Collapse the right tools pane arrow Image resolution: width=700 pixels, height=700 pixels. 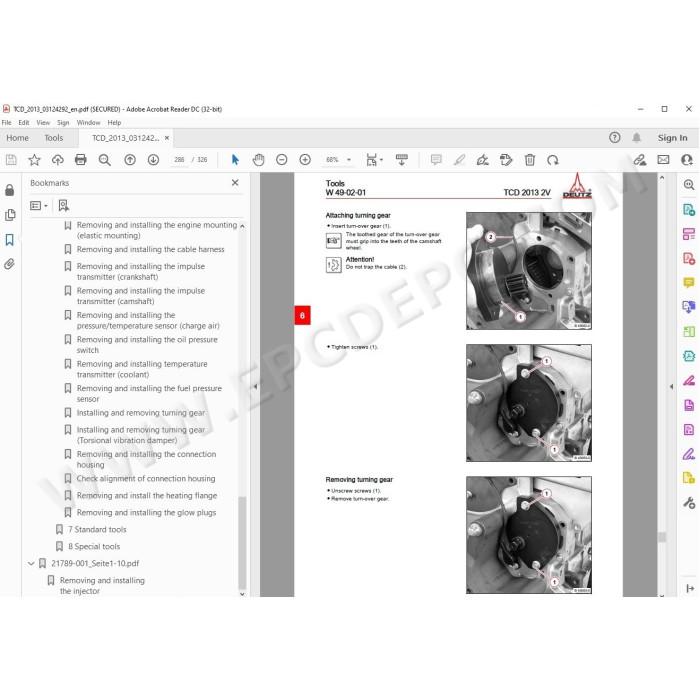click(x=671, y=387)
